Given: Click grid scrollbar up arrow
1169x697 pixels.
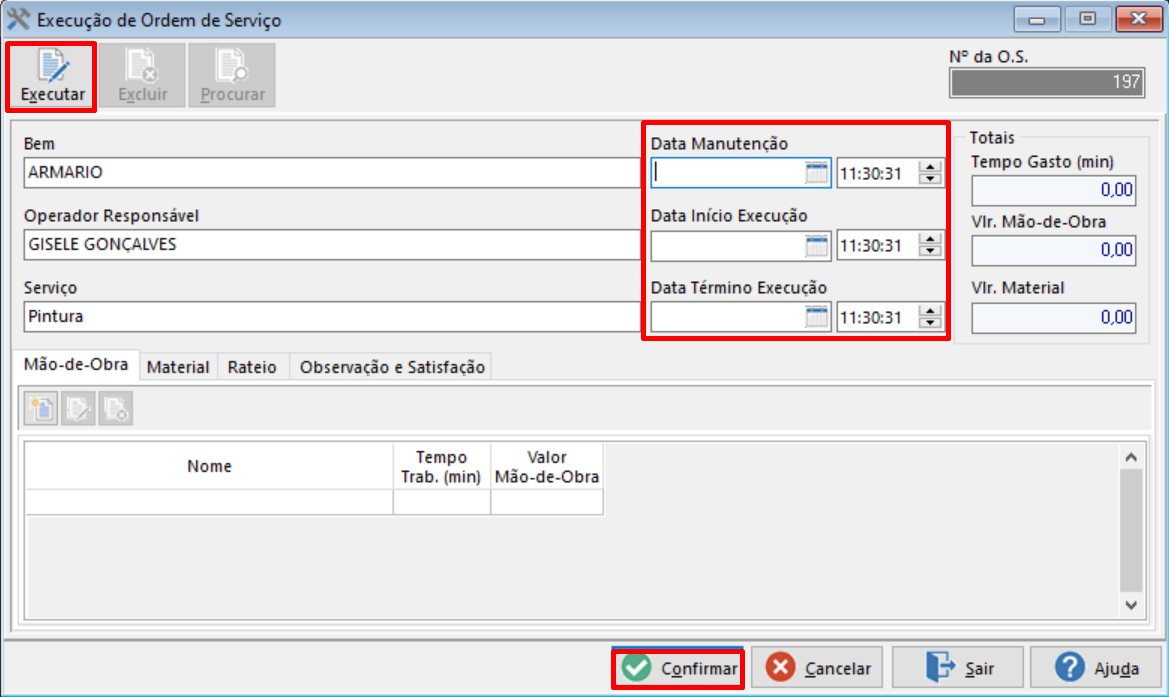Looking at the screenshot, I should (1131, 456).
